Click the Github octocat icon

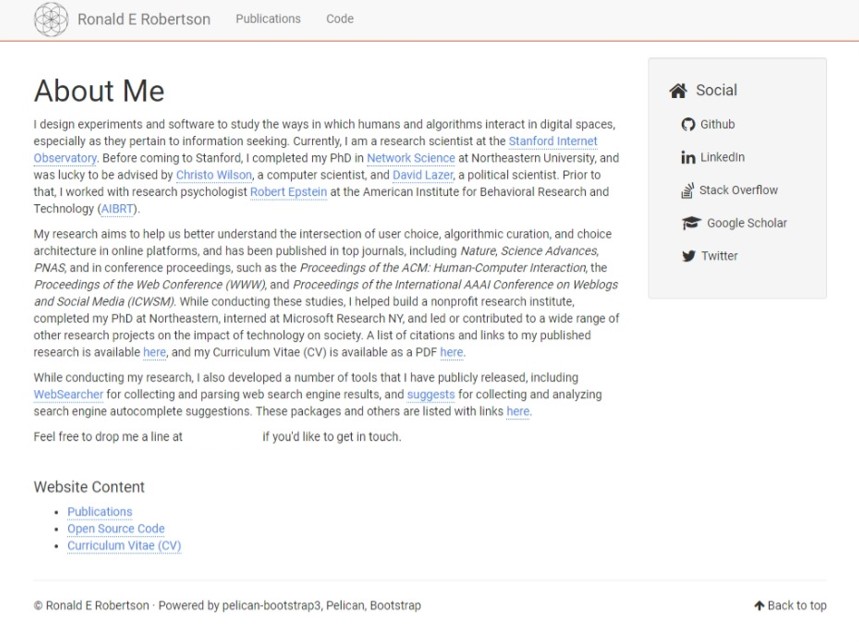(x=688, y=124)
